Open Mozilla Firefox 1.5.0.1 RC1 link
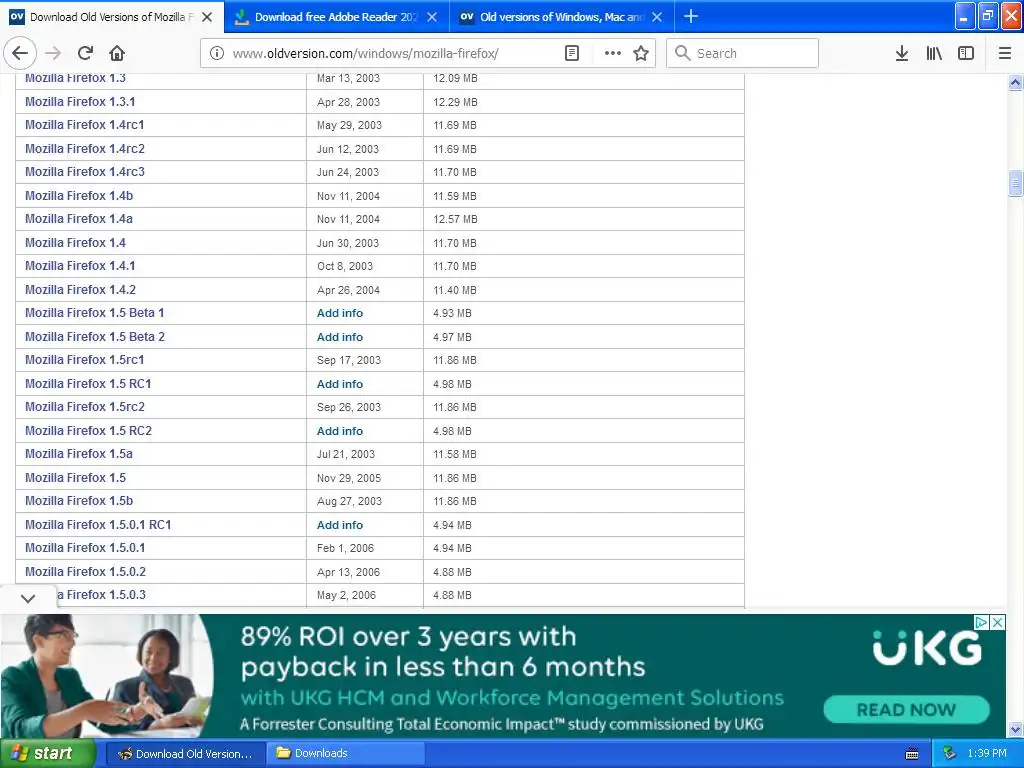This screenshot has width=1024, height=768. click(98, 525)
